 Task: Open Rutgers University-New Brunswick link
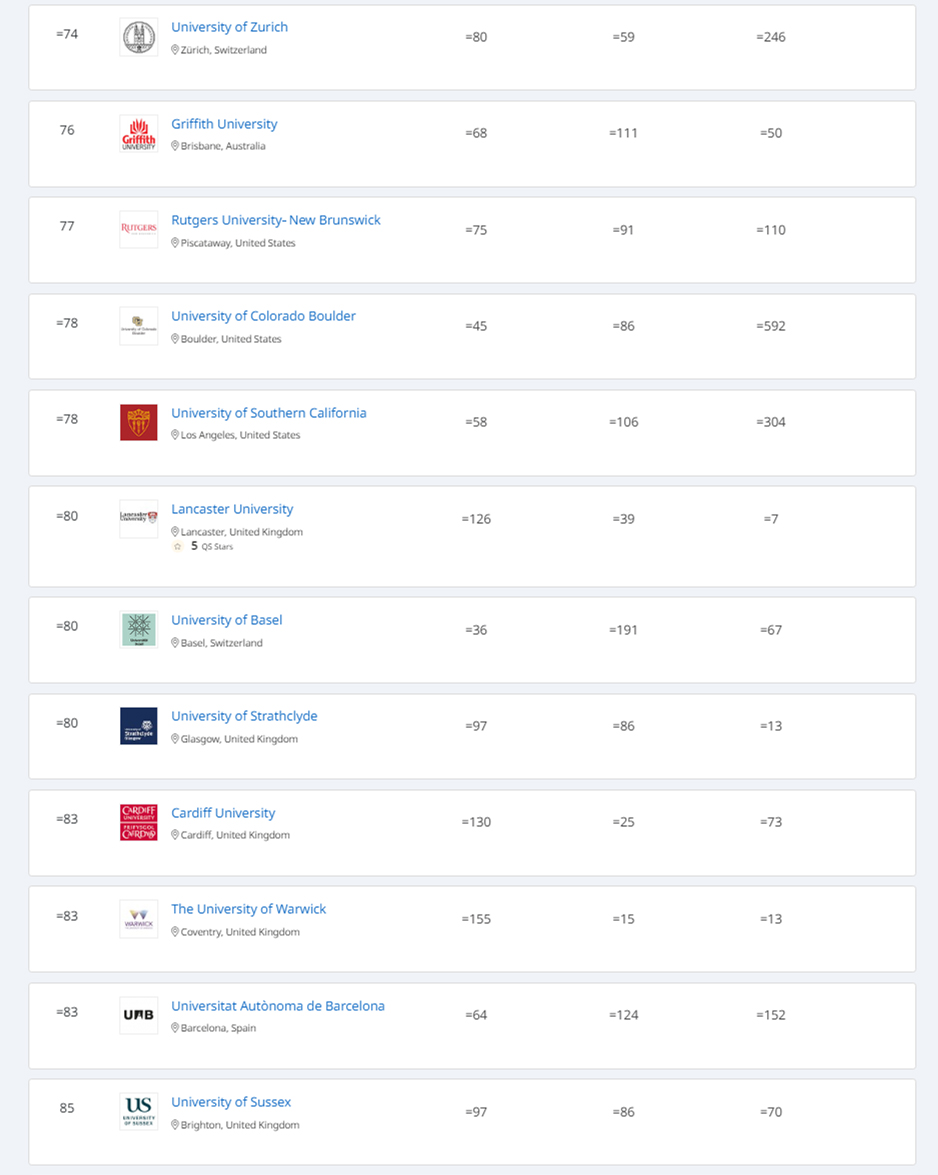pyautogui.click(x=276, y=220)
